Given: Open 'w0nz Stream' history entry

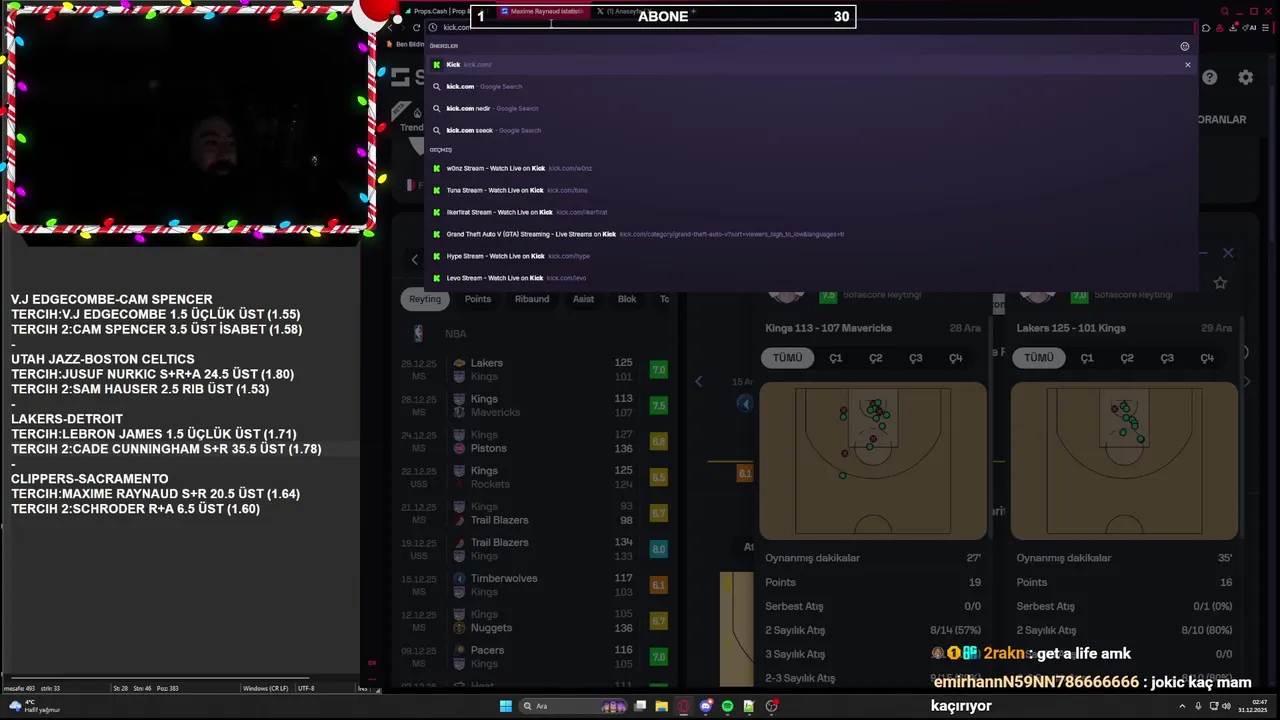Looking at the screenshot, I should coord(811,168).
